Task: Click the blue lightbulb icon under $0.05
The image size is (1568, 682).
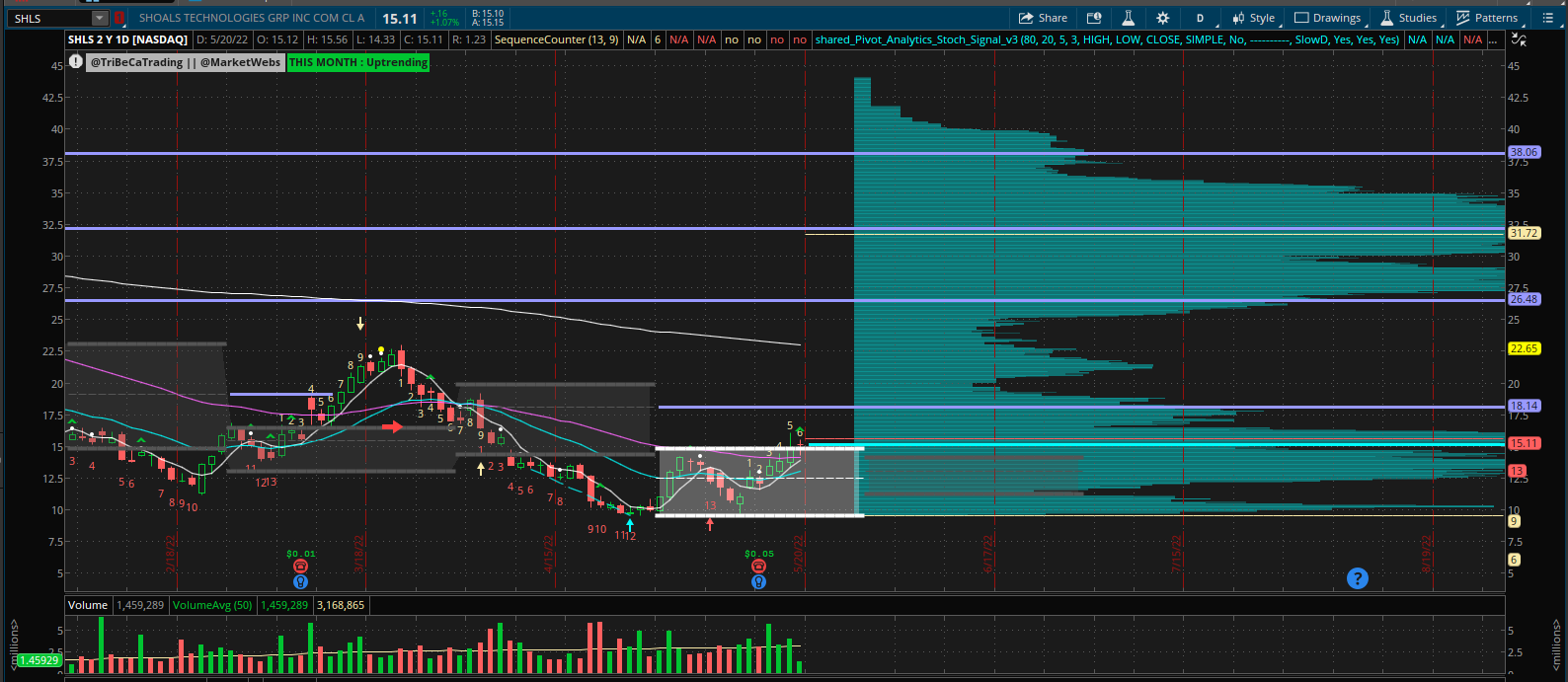Action: tap(758, 582)
